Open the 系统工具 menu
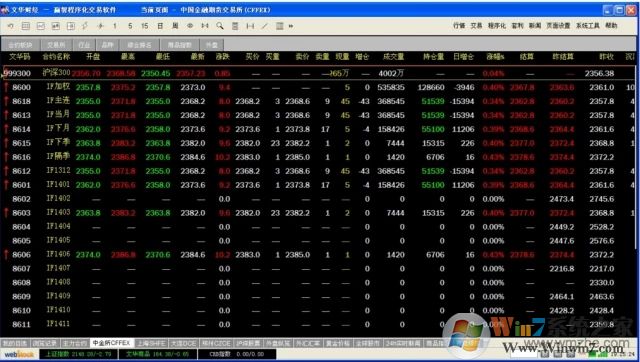 click(588, 26)
